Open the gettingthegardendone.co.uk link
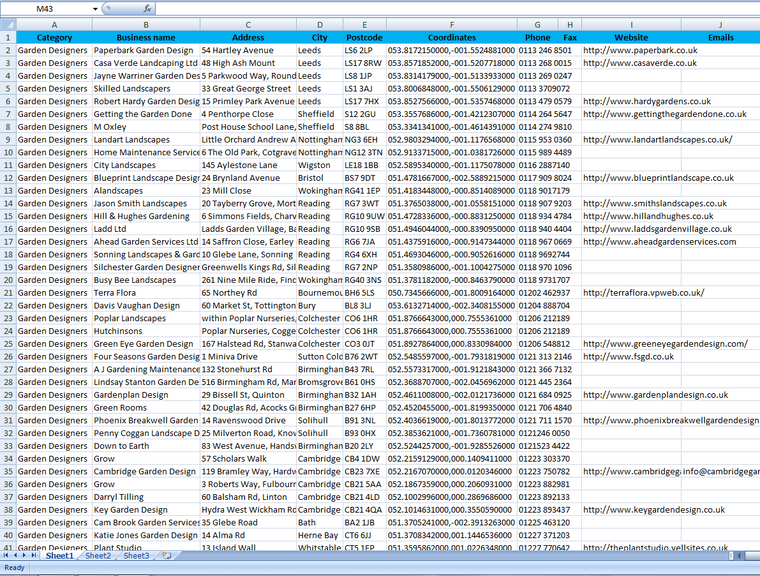Image resolution: width=760 pixels, height=576 pixels. pyautogui.click(x=665, y=114)
